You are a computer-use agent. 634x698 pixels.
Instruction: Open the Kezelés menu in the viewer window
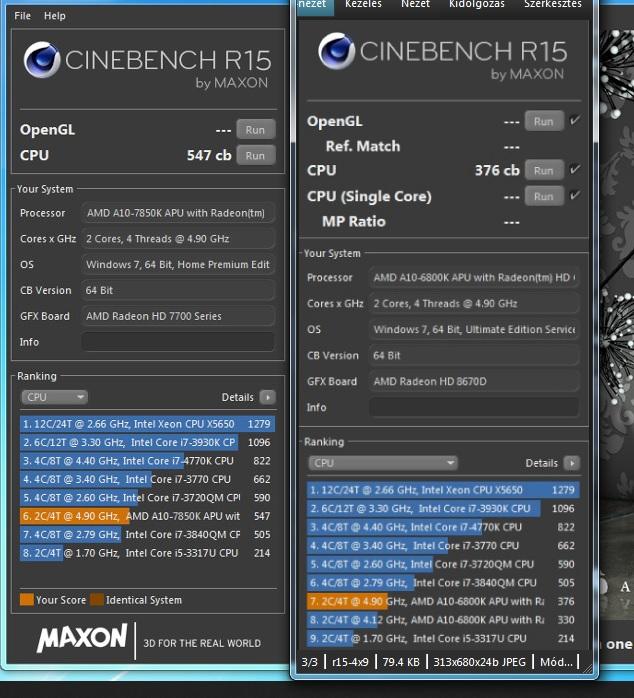[x=363, y=4]
